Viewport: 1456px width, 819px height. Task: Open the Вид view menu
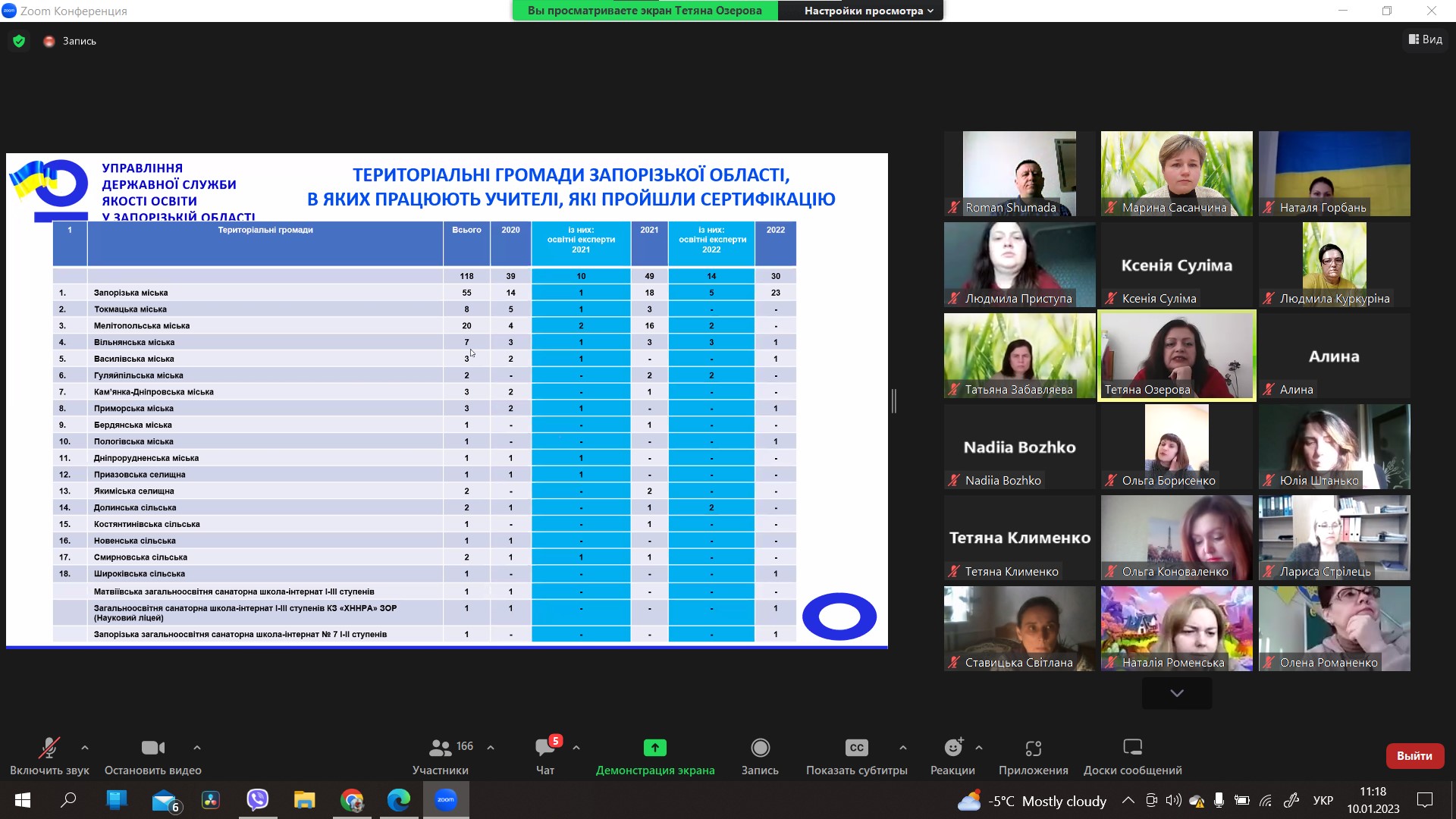[x=1425, y=39]
